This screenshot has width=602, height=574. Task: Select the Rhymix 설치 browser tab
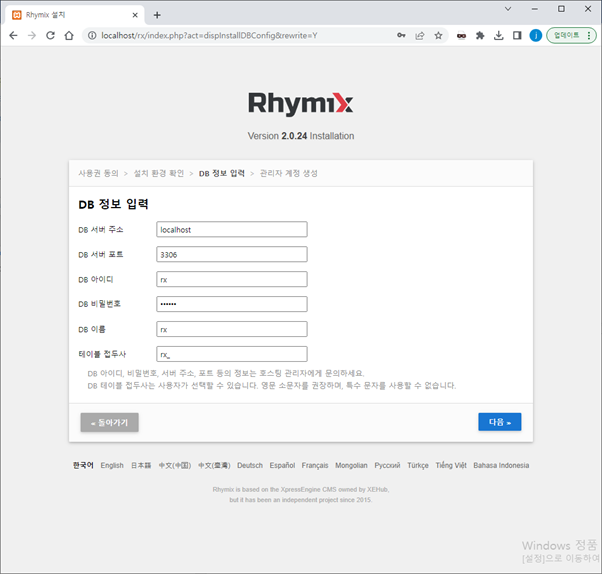pyautogui.click(x=75, y=15)
